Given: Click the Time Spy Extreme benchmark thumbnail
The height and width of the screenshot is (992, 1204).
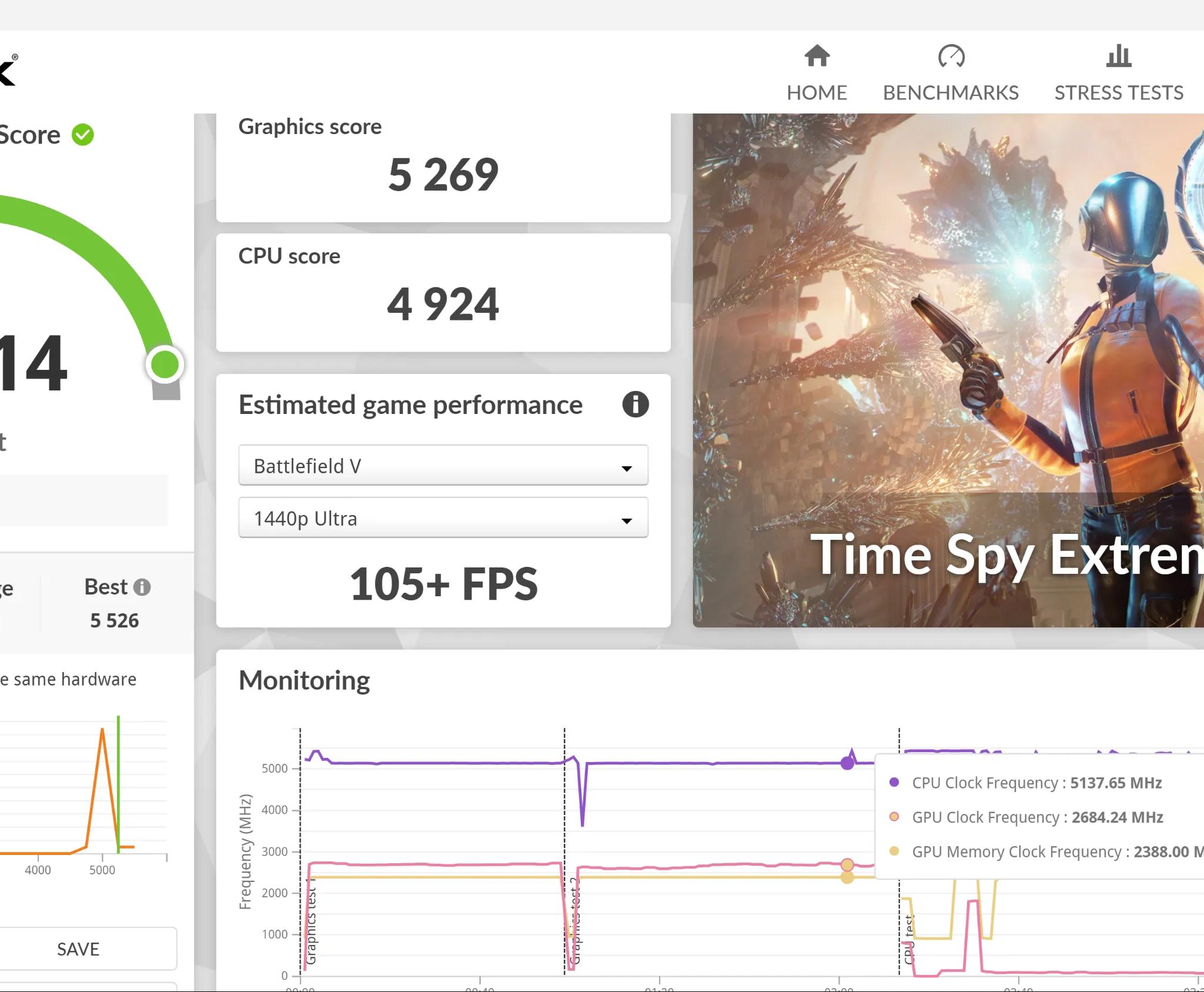Looking at the screenshot, I should pyautogui.click(x=948, y=370).
